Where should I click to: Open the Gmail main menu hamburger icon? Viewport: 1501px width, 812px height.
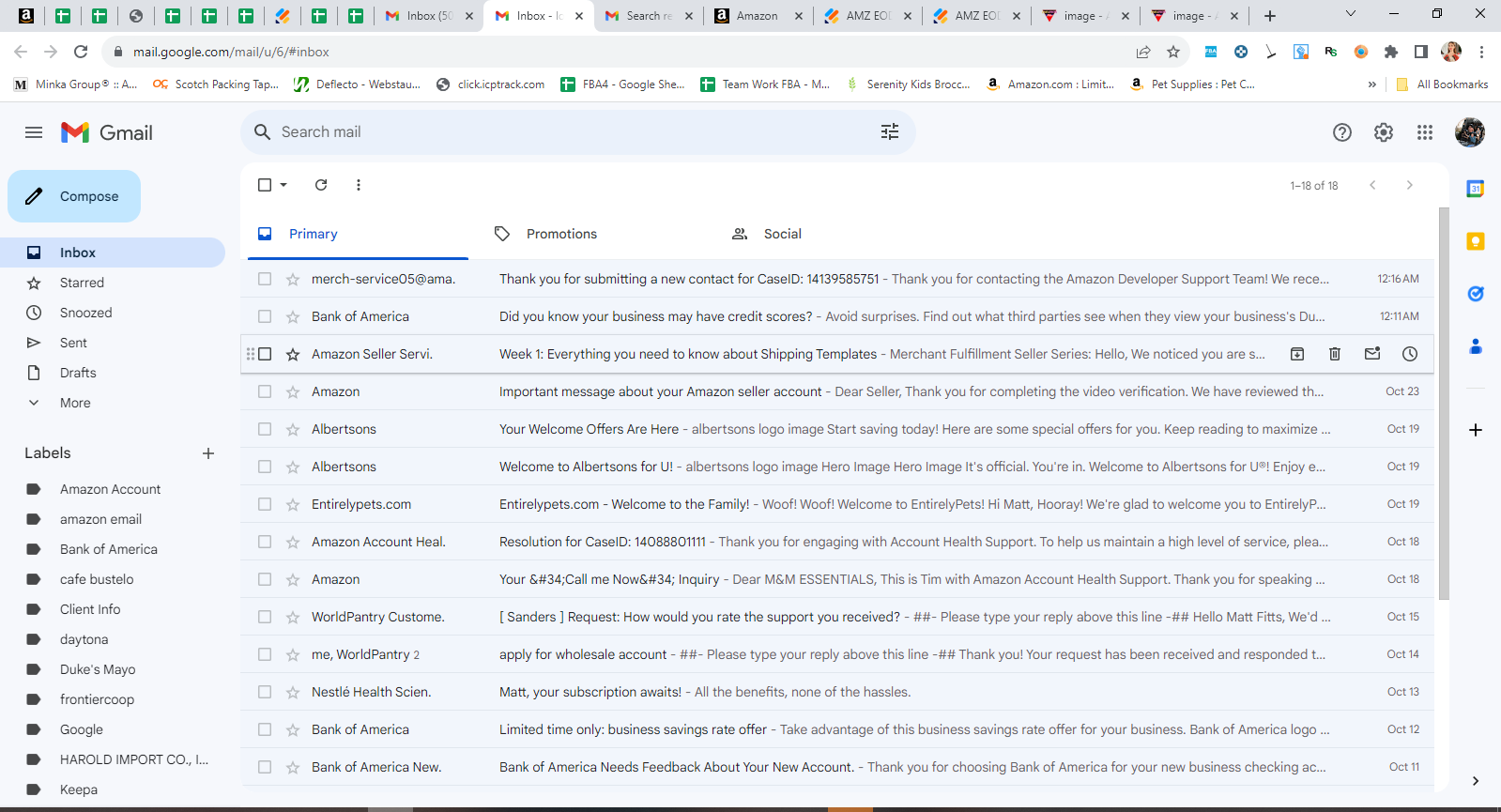pyautogui.click(x=34, y=132)
